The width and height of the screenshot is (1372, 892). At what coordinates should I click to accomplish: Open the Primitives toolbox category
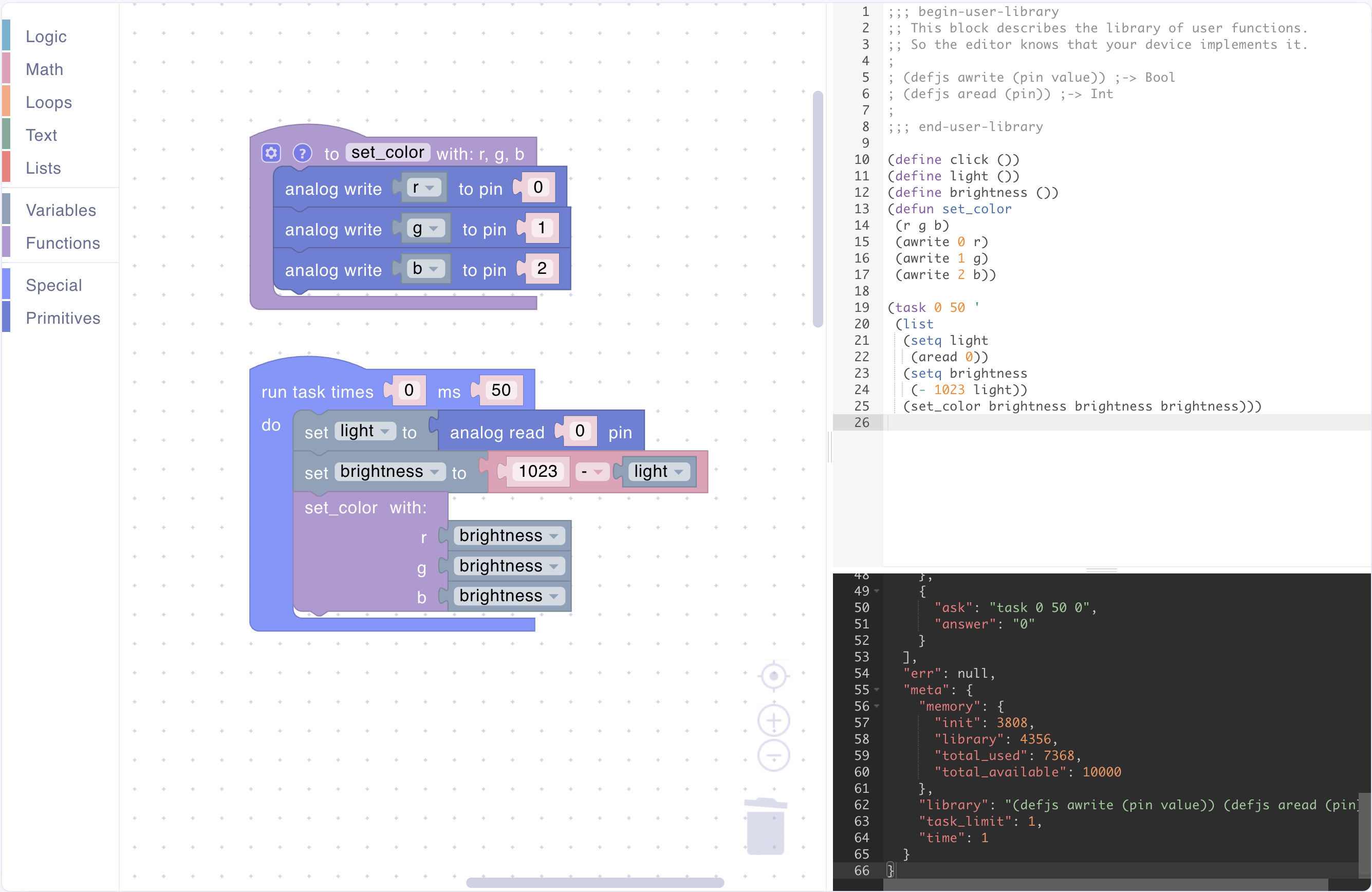pyautogui.click(x=63, y=318)
